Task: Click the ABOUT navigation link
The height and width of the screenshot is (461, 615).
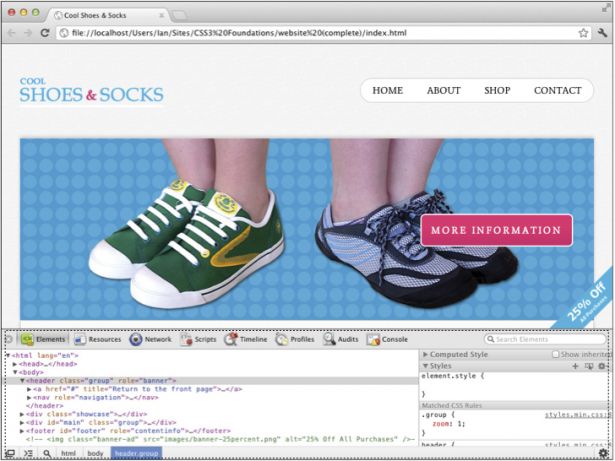Action: point(444,91)
